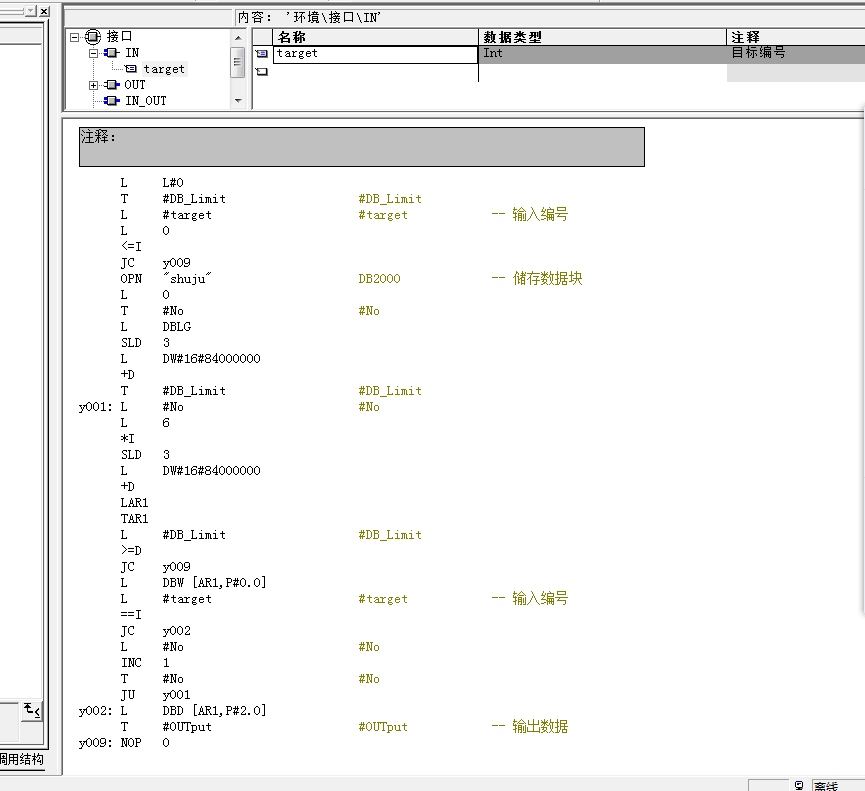This screenshot has width=865, height=791.
Task: Click the IN_OUT tree label
Action: pyautogui.click(x=146, y=101)
